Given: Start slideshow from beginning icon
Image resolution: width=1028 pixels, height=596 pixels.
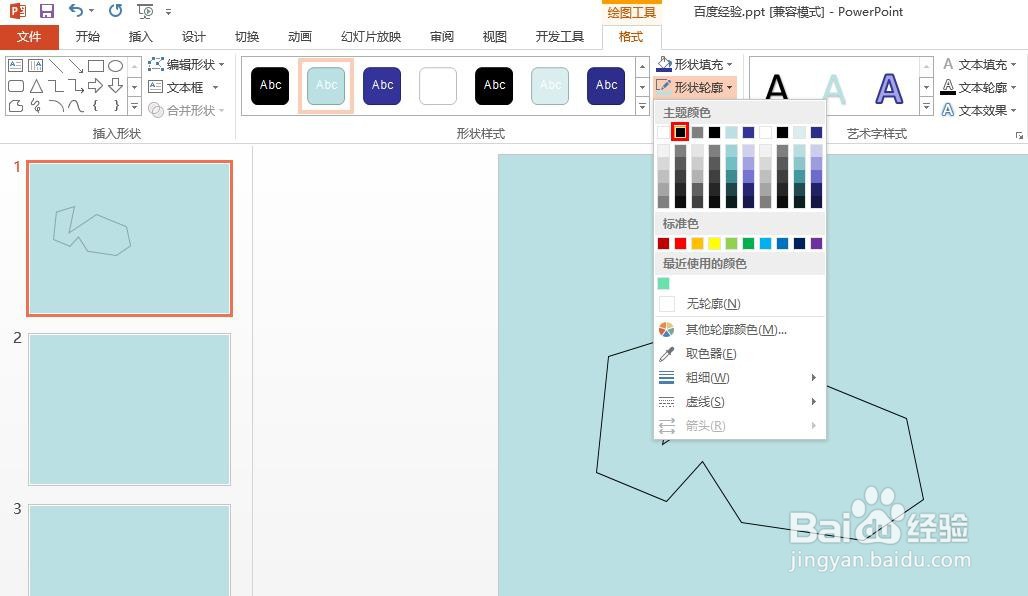Looking at the screenshot, I should pyautogui.click(x=145, y=11).
